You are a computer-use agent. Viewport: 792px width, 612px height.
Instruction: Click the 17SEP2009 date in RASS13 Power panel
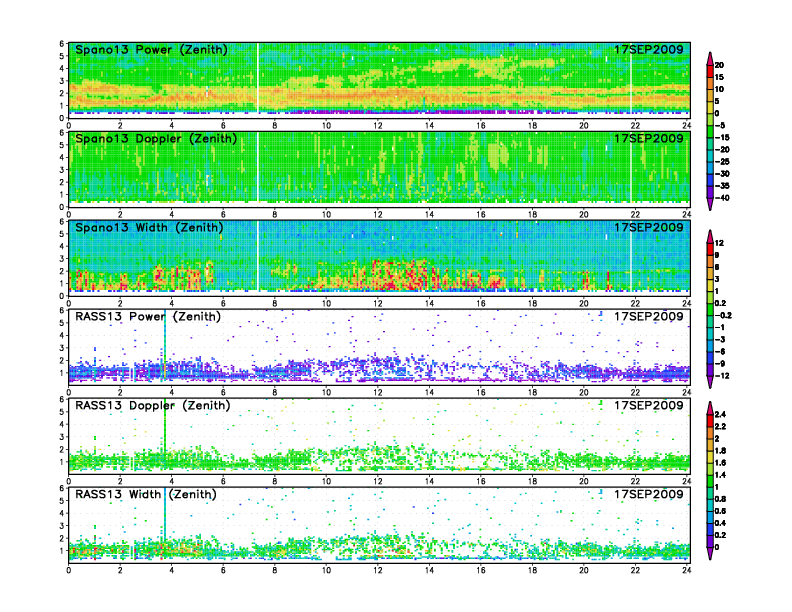649,317
